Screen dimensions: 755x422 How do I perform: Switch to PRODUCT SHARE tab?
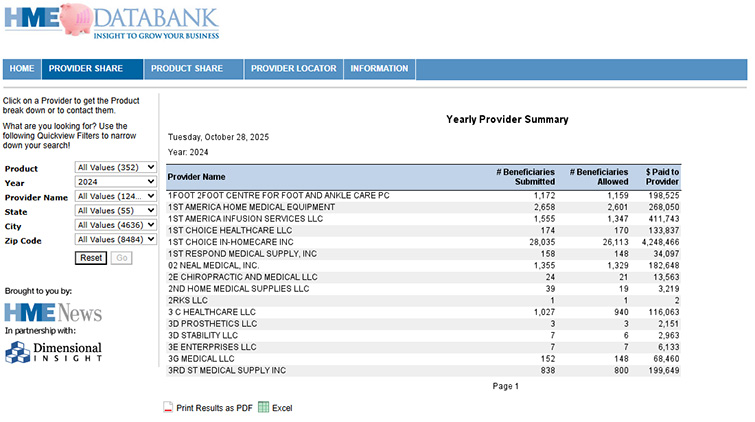[194, 69]
